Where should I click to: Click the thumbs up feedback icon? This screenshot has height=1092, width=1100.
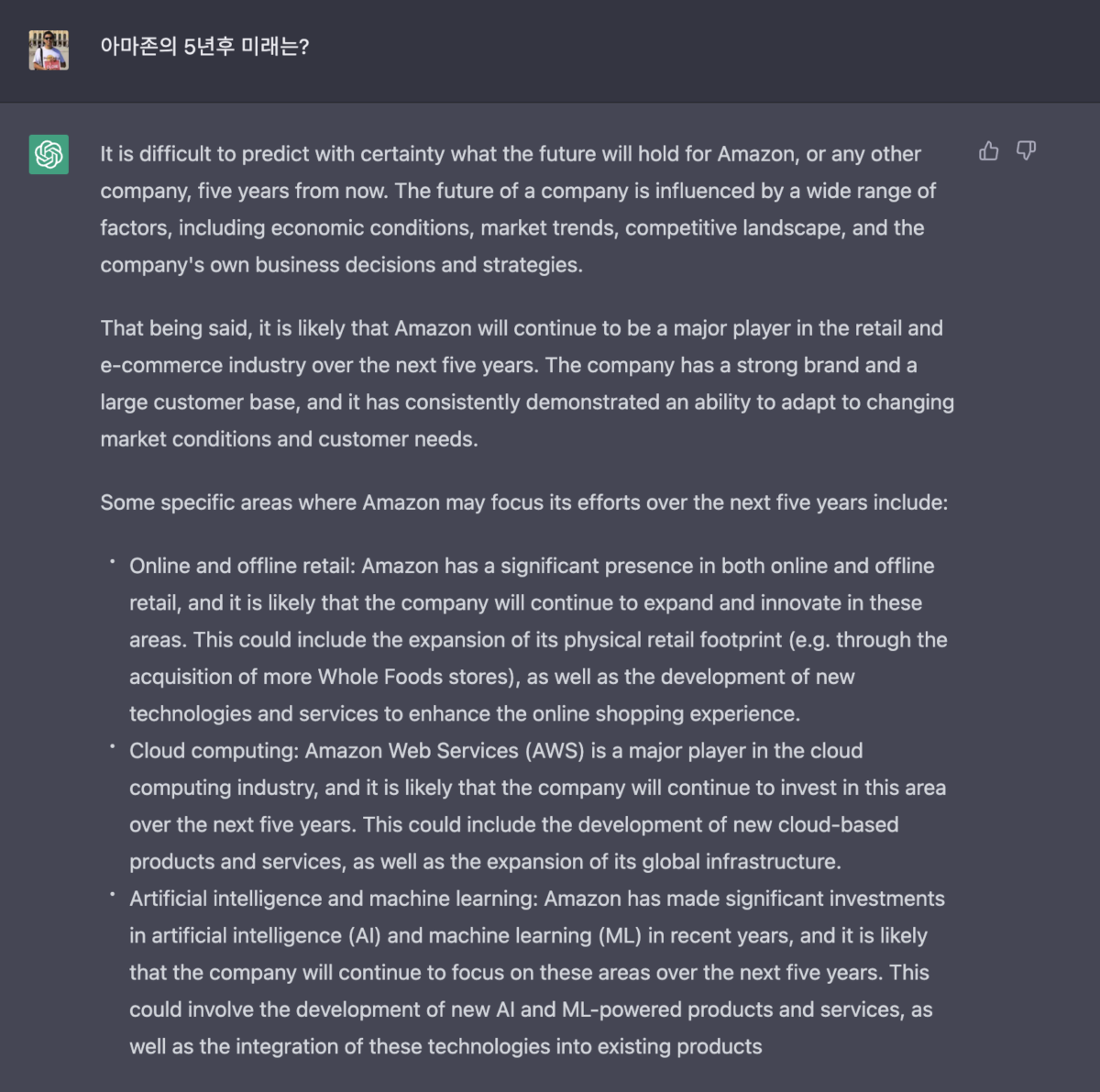point(988,151)
